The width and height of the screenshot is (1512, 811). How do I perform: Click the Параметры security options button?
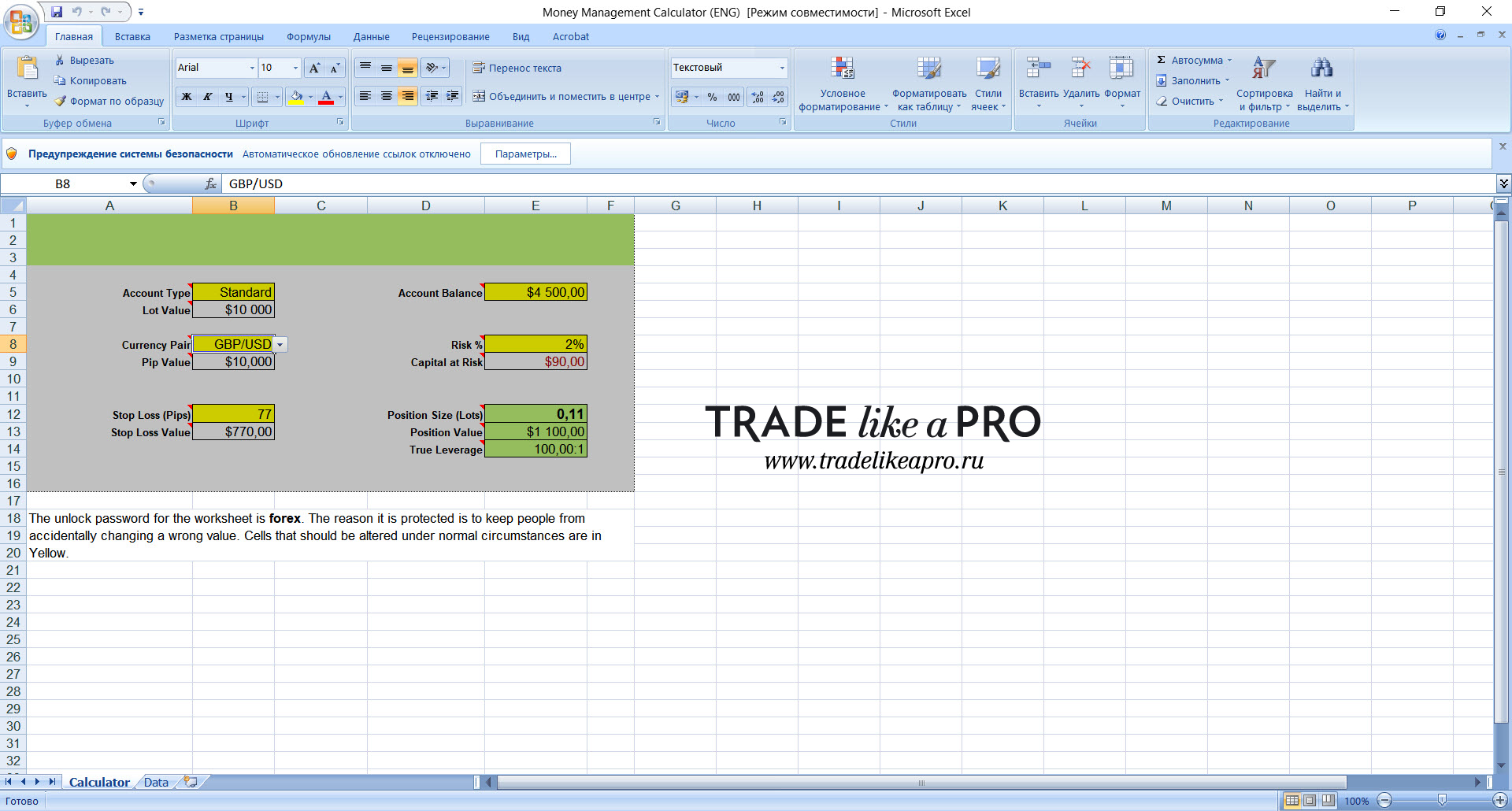coord(525,154)
